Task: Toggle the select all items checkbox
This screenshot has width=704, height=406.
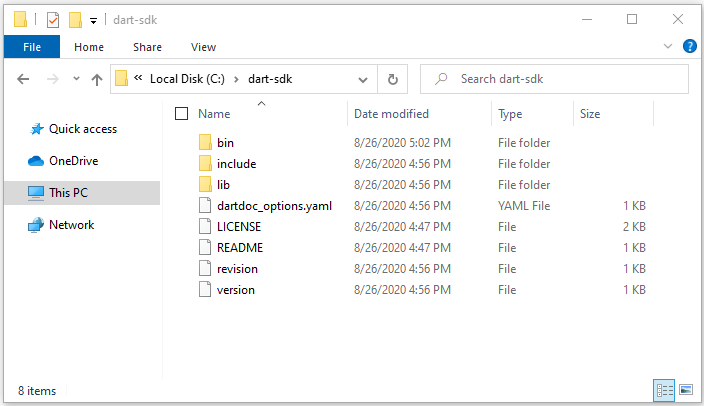Action: point(181,114)
